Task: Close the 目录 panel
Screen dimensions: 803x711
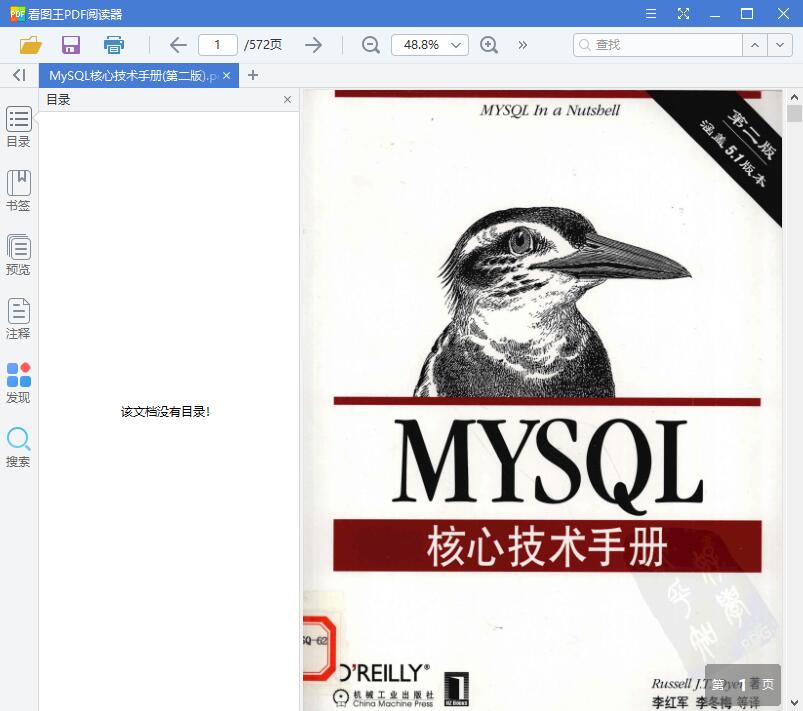Action: (287, 99)
